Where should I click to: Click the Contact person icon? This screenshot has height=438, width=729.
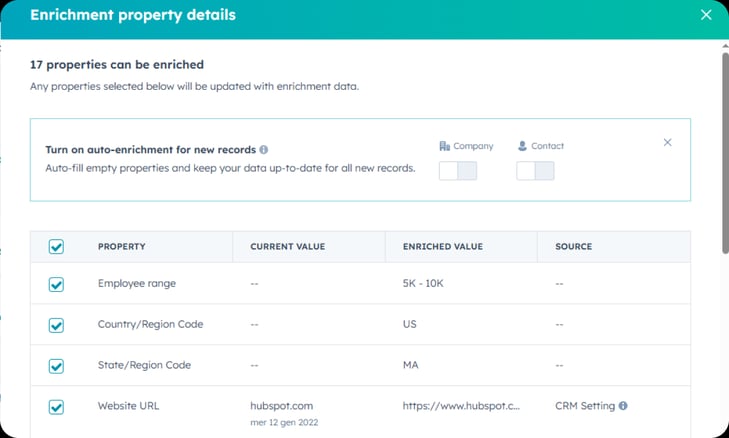tap(522, 146)
